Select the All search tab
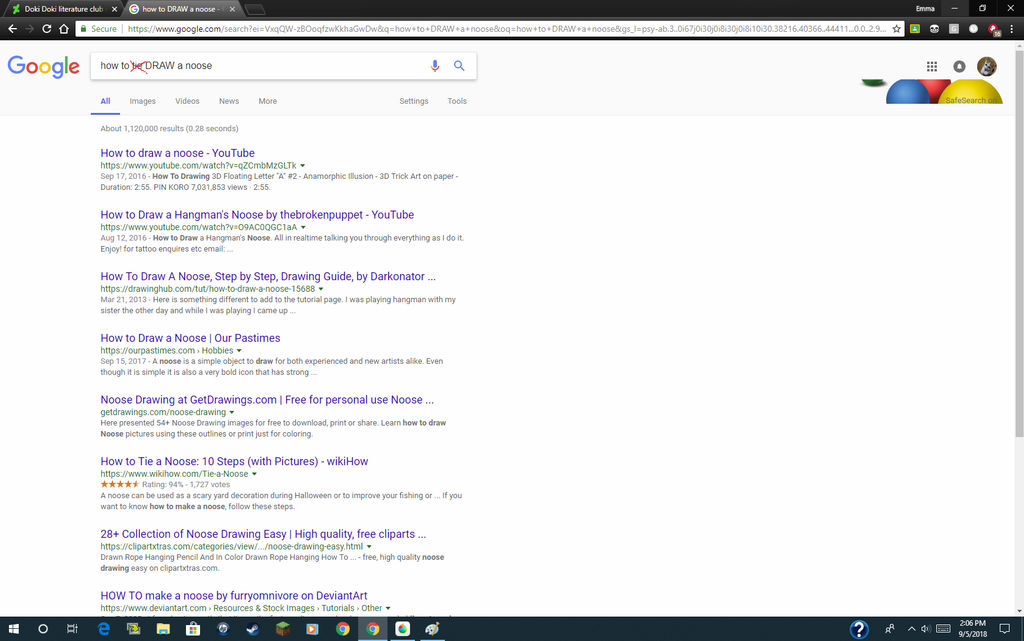Viewport: 1024px width, 641px height. click(105, 101)
